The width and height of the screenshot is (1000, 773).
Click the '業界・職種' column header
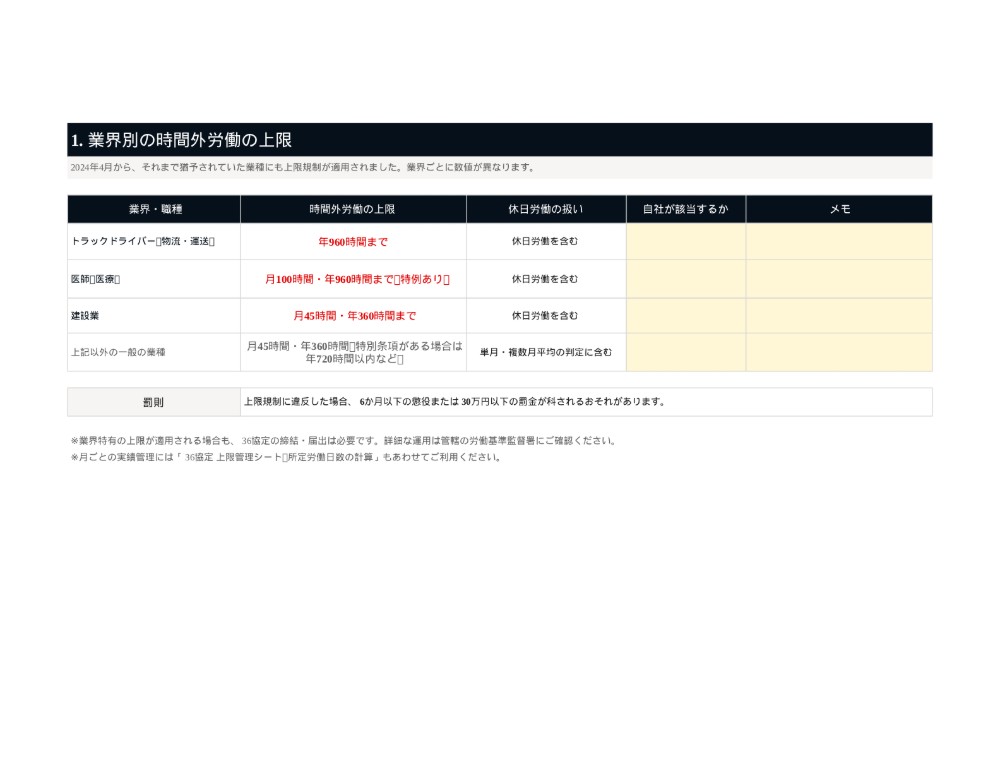154,209
